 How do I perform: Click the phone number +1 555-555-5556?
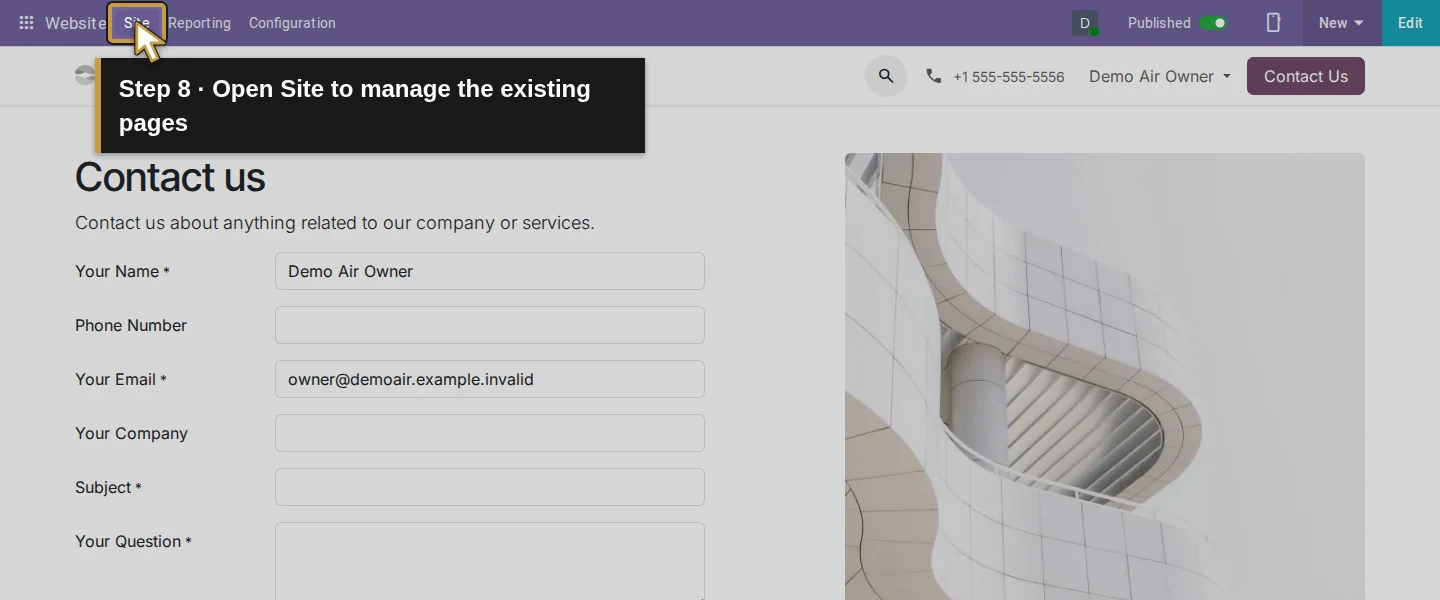click(1008, 77)
